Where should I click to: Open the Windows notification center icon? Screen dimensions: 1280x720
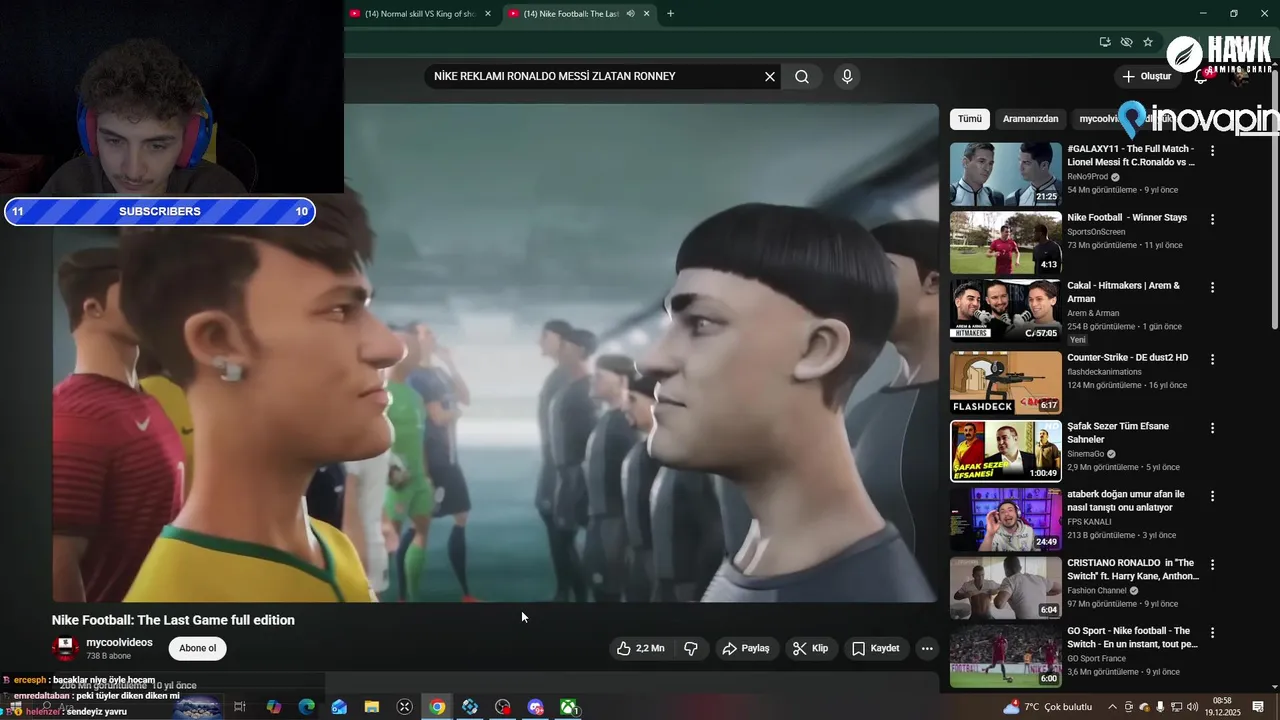1258,707
